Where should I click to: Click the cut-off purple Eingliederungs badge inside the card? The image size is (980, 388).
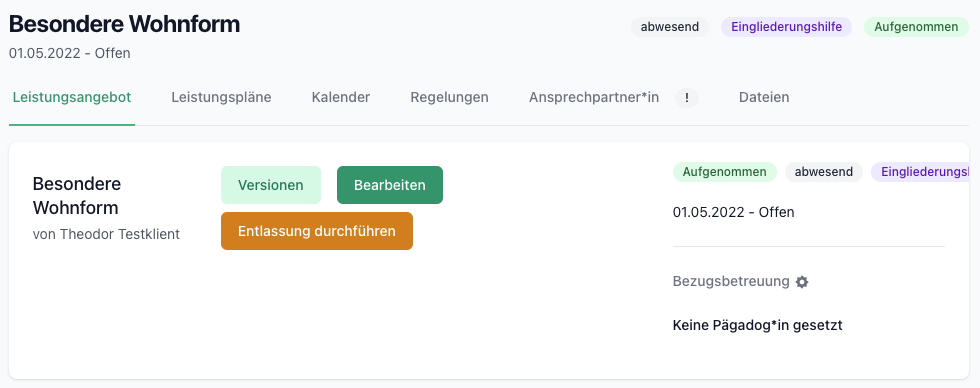point(920,172)
